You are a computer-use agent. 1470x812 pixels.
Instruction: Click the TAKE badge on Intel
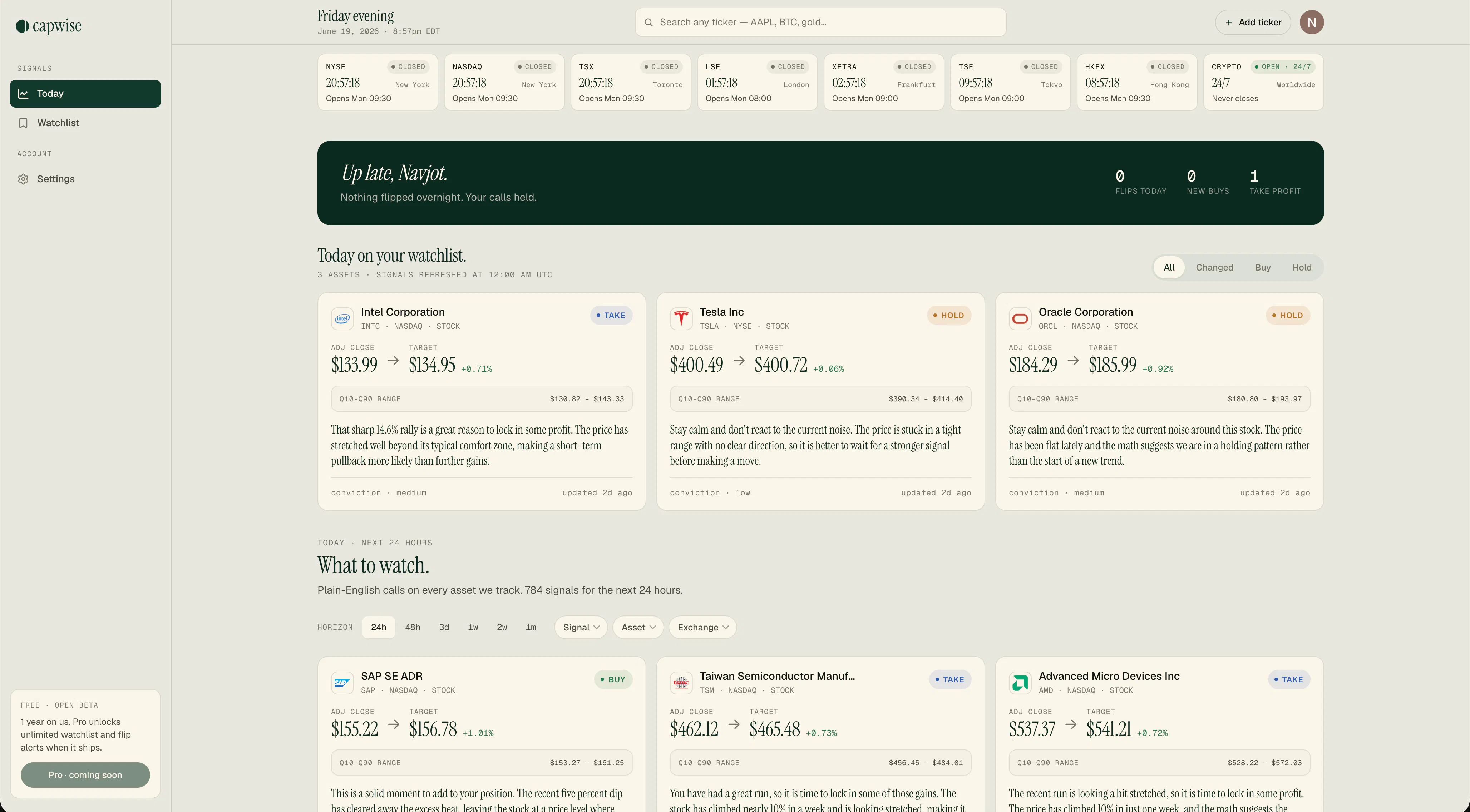pyautogui.click(x=611, y=316)
